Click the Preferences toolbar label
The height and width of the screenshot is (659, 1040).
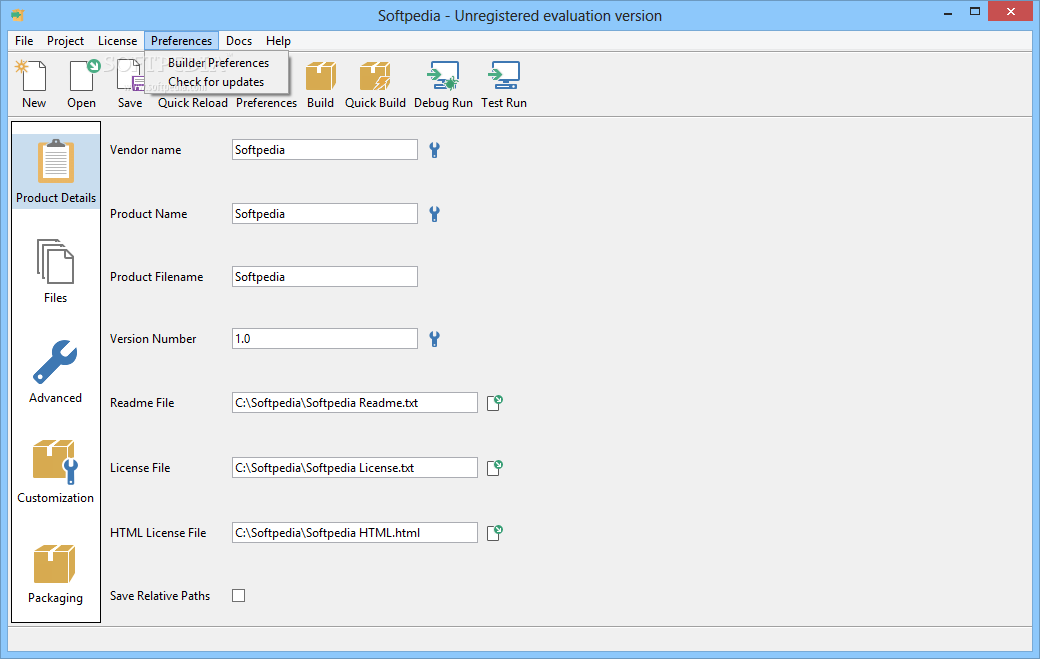[266, 103]
